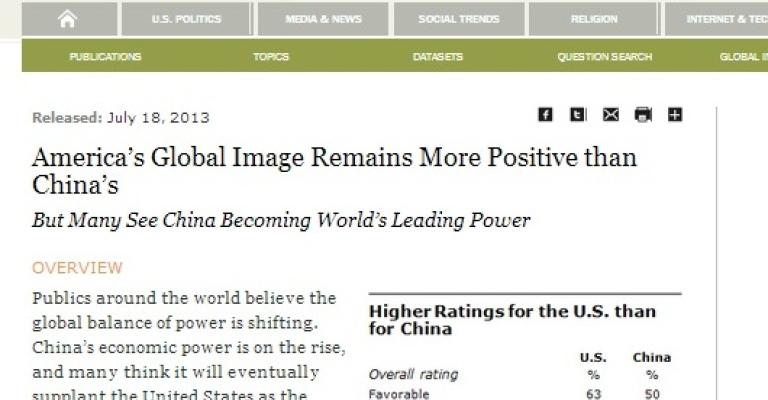Open the U.S. Politics section
Viewport: 768px width, 400px height.
coord(186,19)
